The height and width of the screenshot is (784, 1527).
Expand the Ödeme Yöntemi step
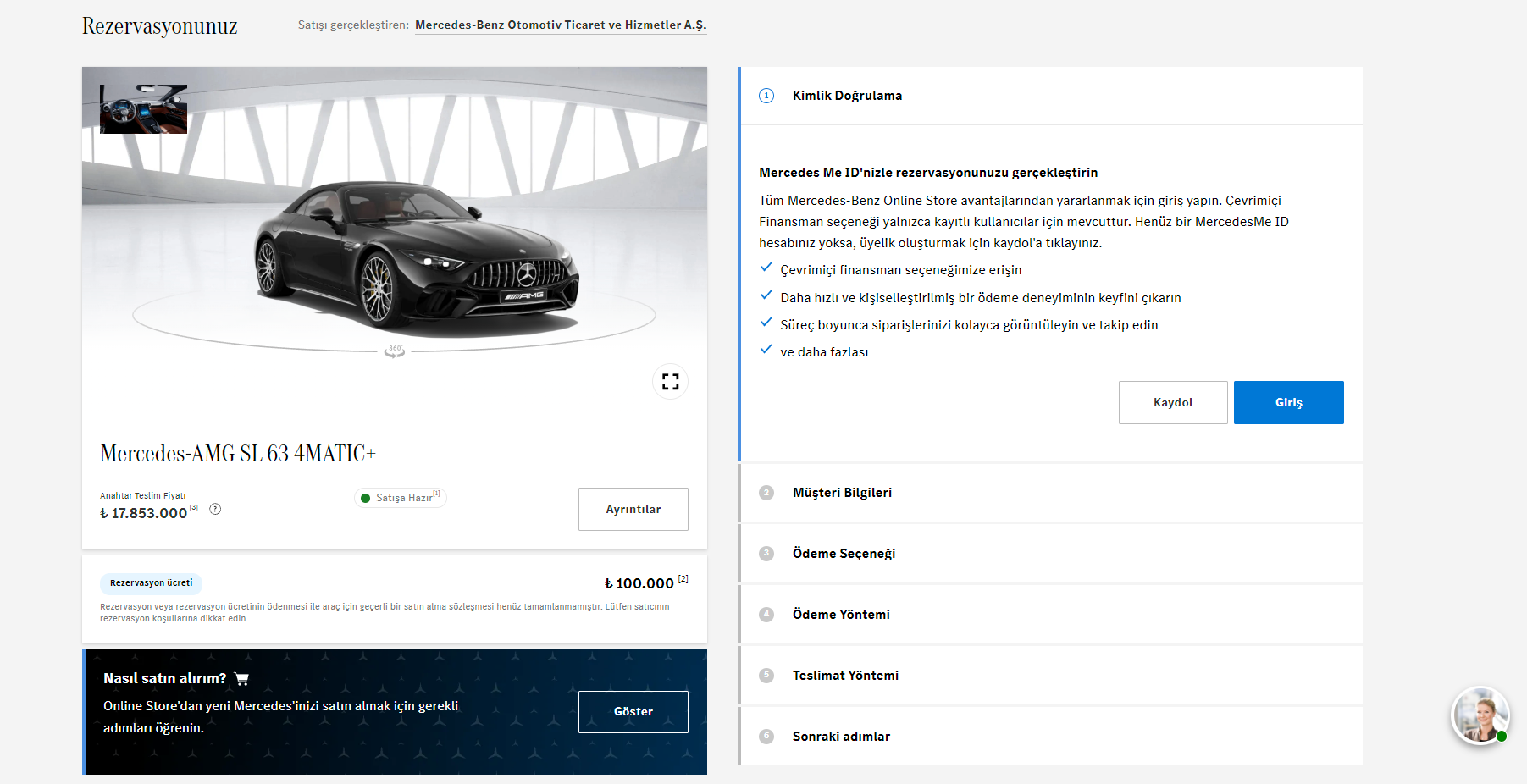(1050, 615)
